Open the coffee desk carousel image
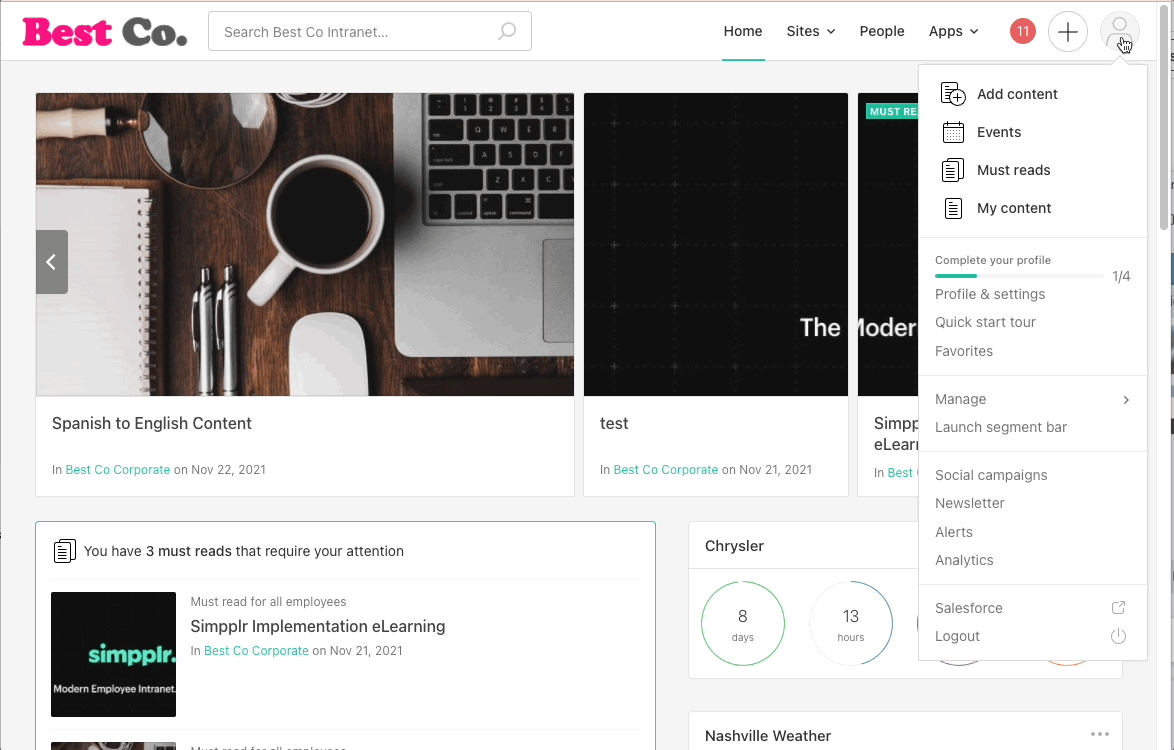This screenshot has width=1174, height=750. click(305, 244)
